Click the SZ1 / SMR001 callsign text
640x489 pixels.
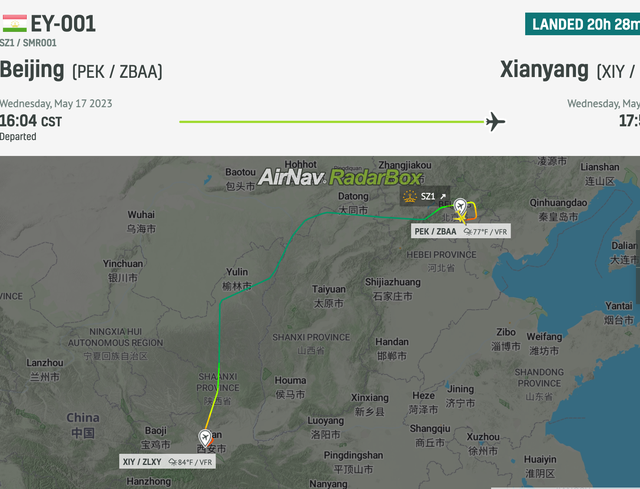coord(28,43)
